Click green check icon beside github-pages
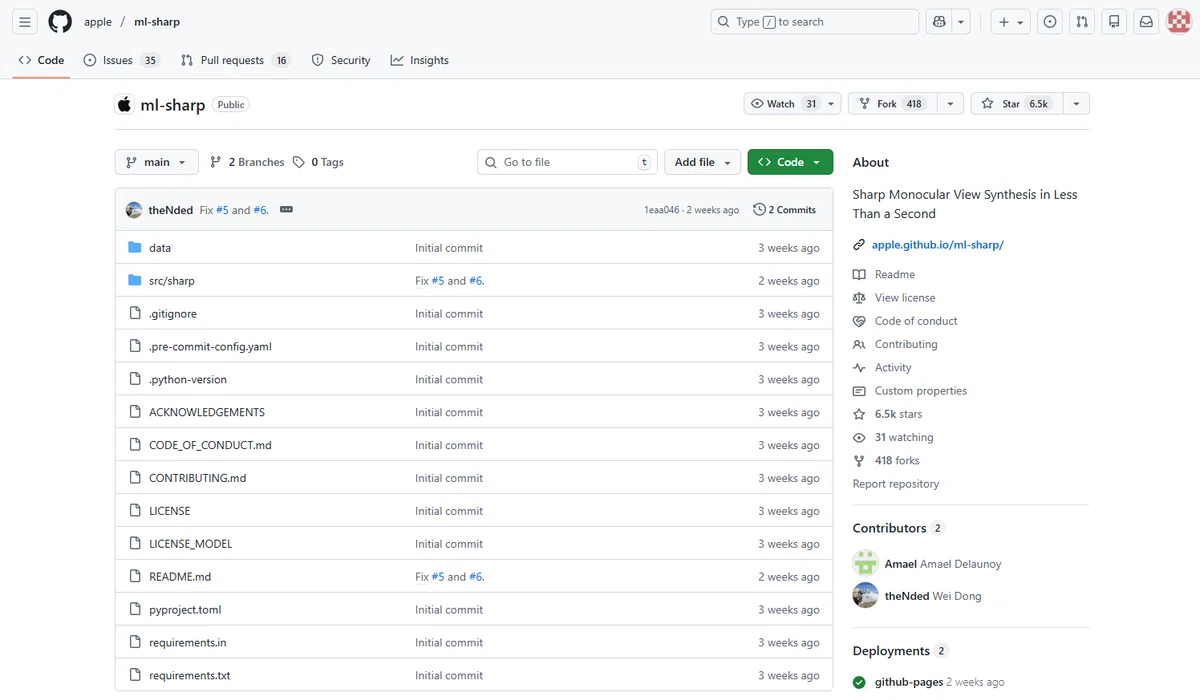This screenshot has width=1200, height=700. click(x=859, y=682)
